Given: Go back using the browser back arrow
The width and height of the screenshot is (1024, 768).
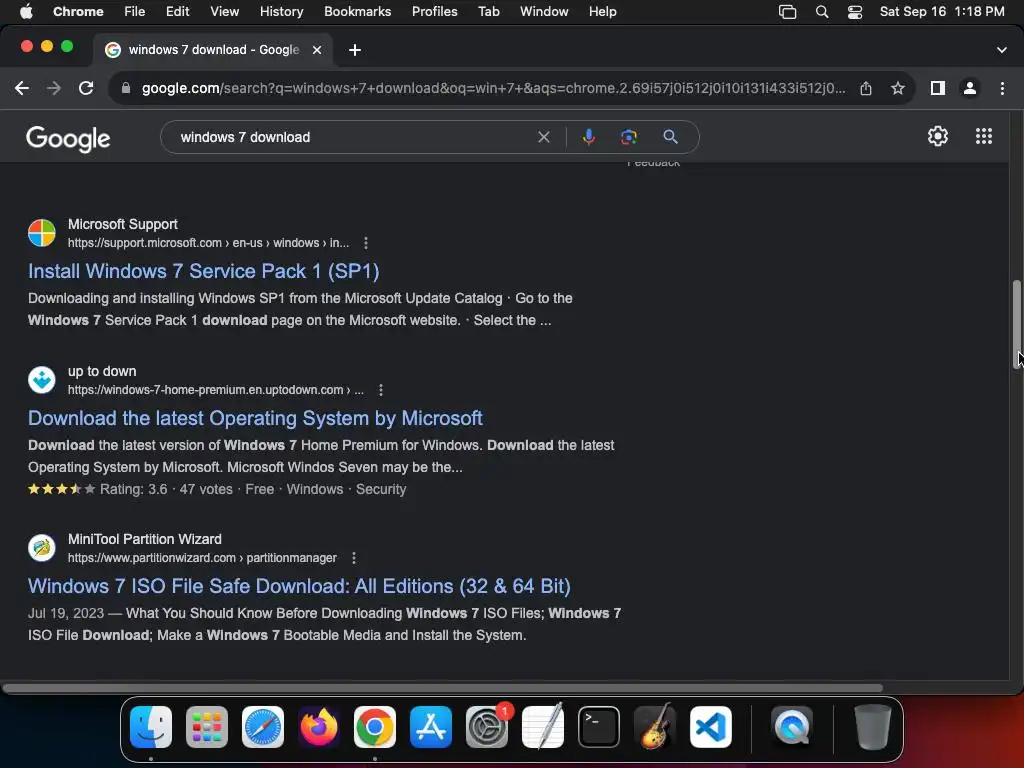Looking at the screenshot, I should (22, 88).
